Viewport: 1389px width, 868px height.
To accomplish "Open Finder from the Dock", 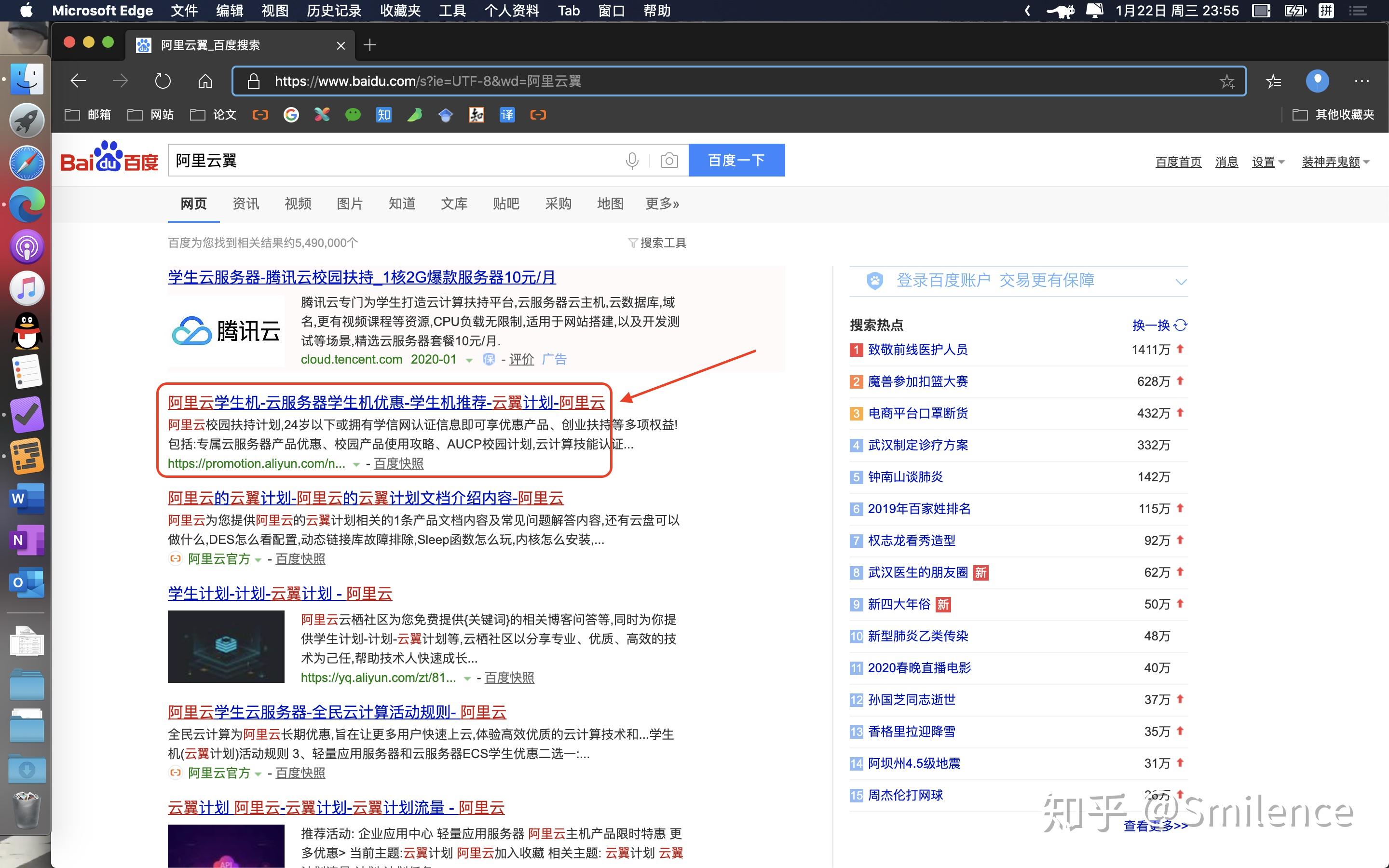I will (27, 79).
